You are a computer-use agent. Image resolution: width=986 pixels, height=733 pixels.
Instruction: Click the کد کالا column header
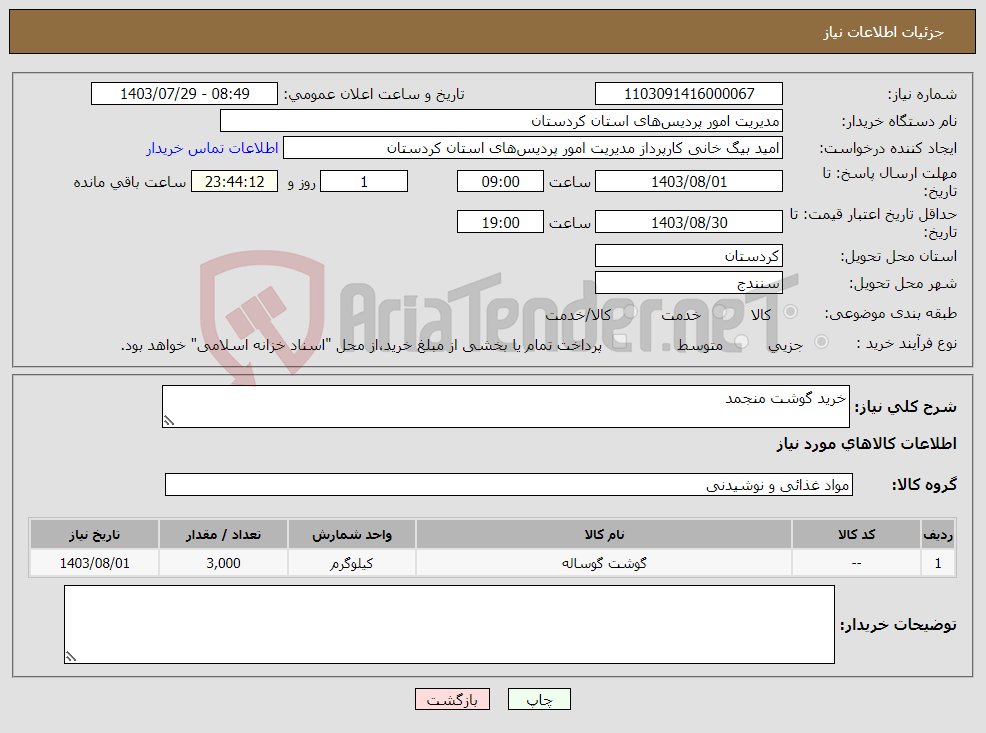tap(856, 534)
